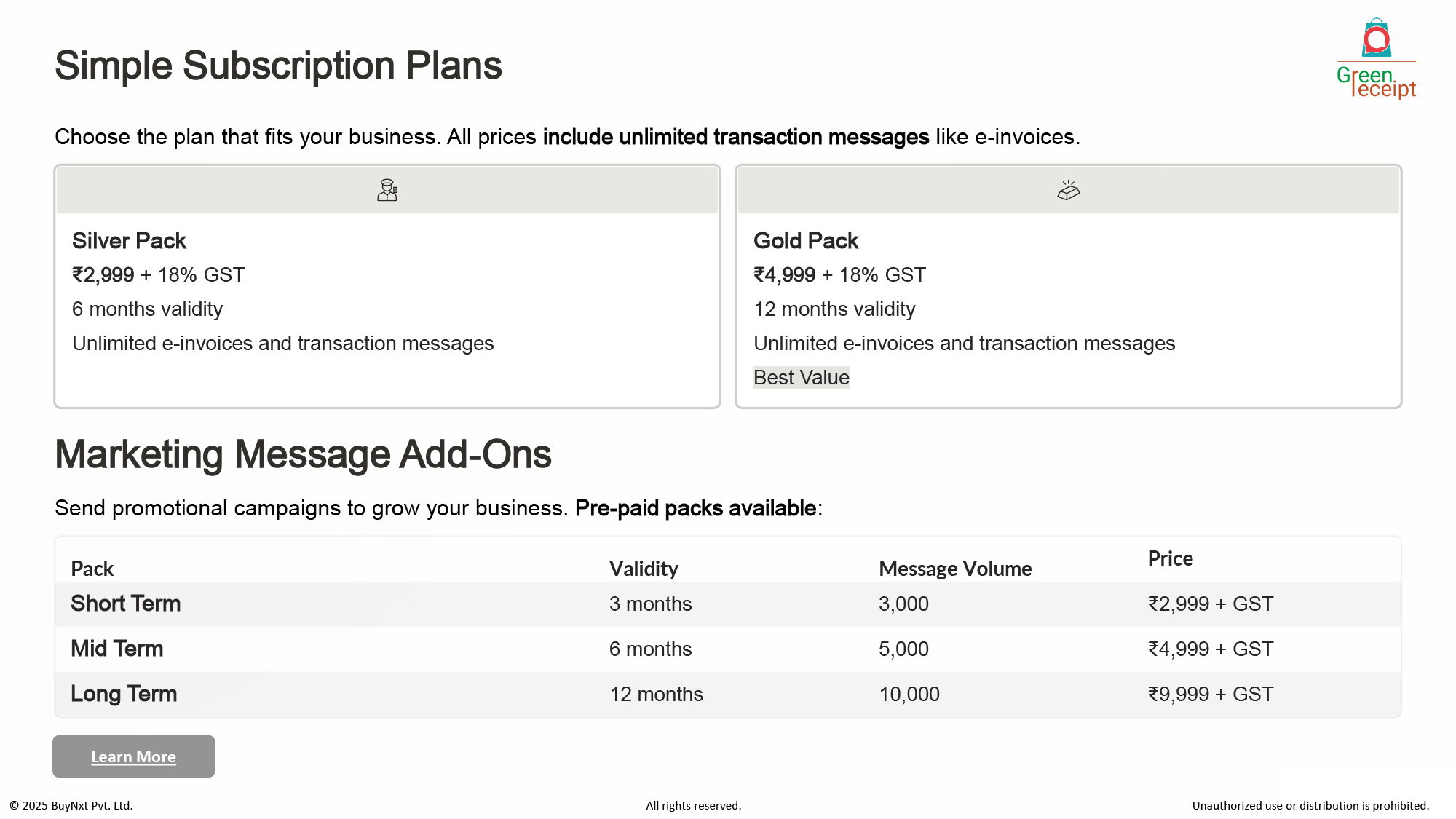Click the Validity column header

coord(644,569)
